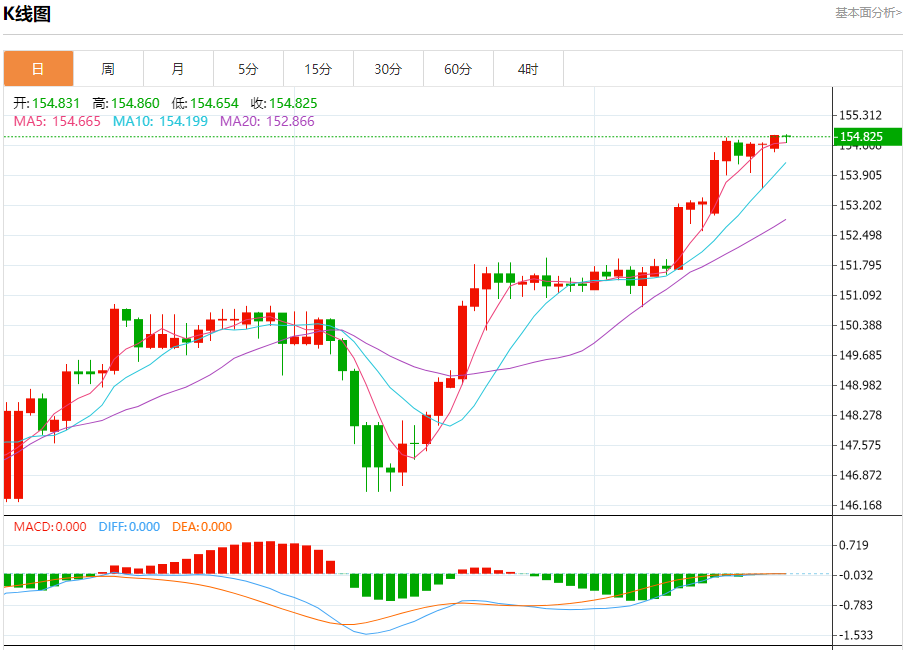
Task: Click the 155.312 price axis label
Action: pyautogui.click(x=861, y=115)
